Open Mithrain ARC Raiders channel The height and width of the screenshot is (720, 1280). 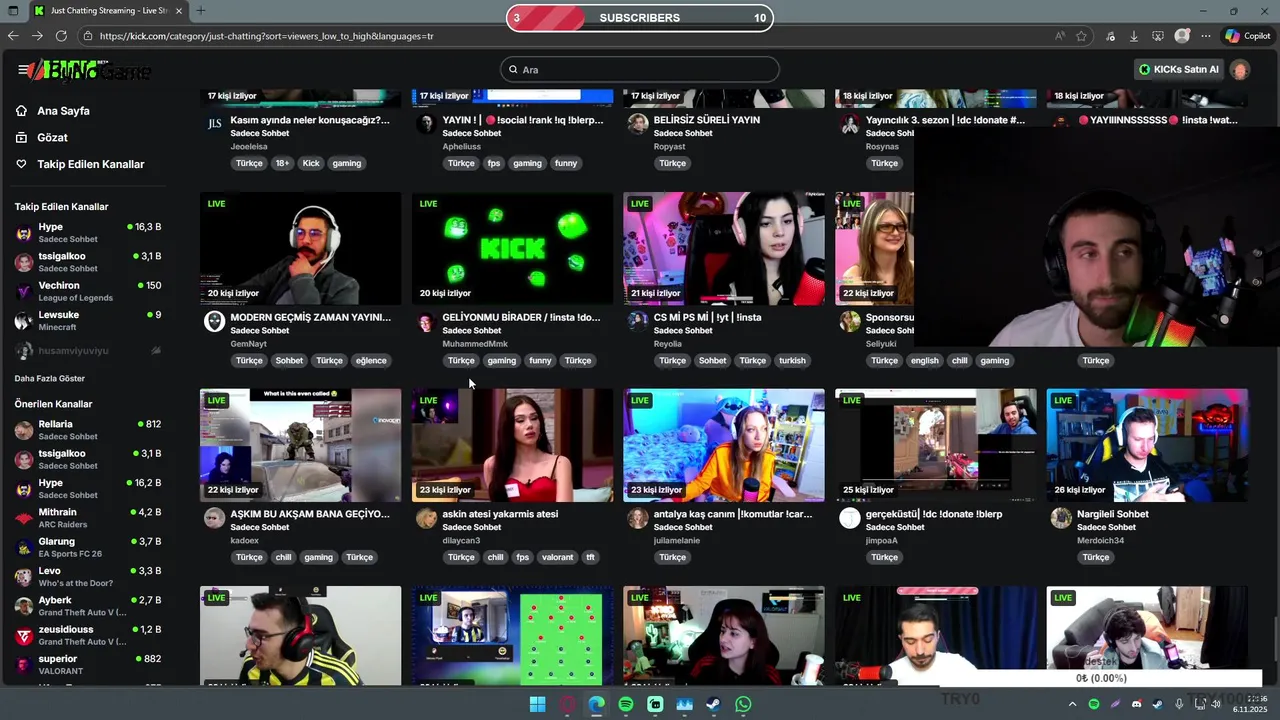coord(88,518)
